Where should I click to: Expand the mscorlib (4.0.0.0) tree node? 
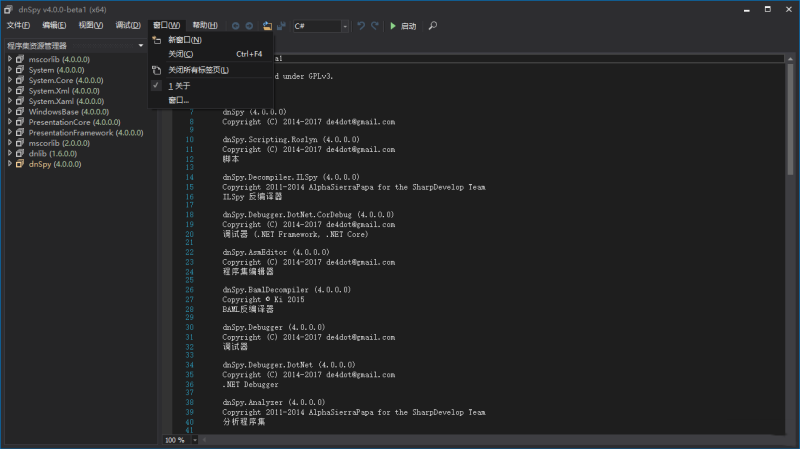[x=10, y=59]
